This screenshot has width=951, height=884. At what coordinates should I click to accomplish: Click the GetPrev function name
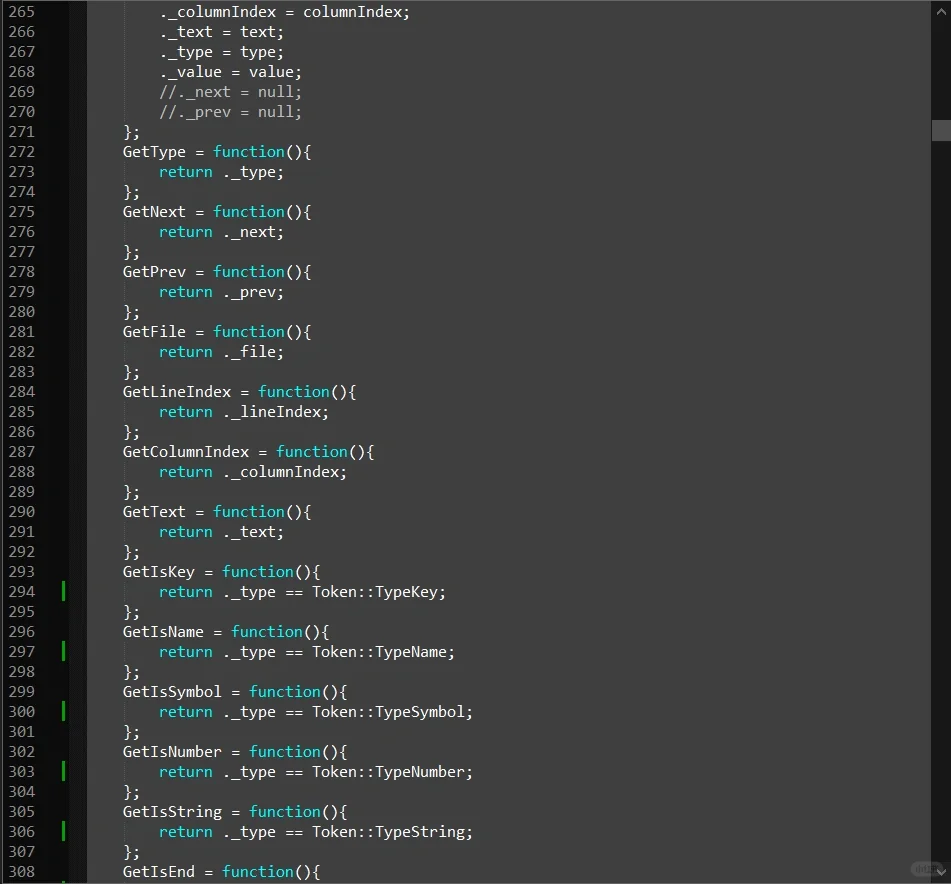click(x=154, y=272)
